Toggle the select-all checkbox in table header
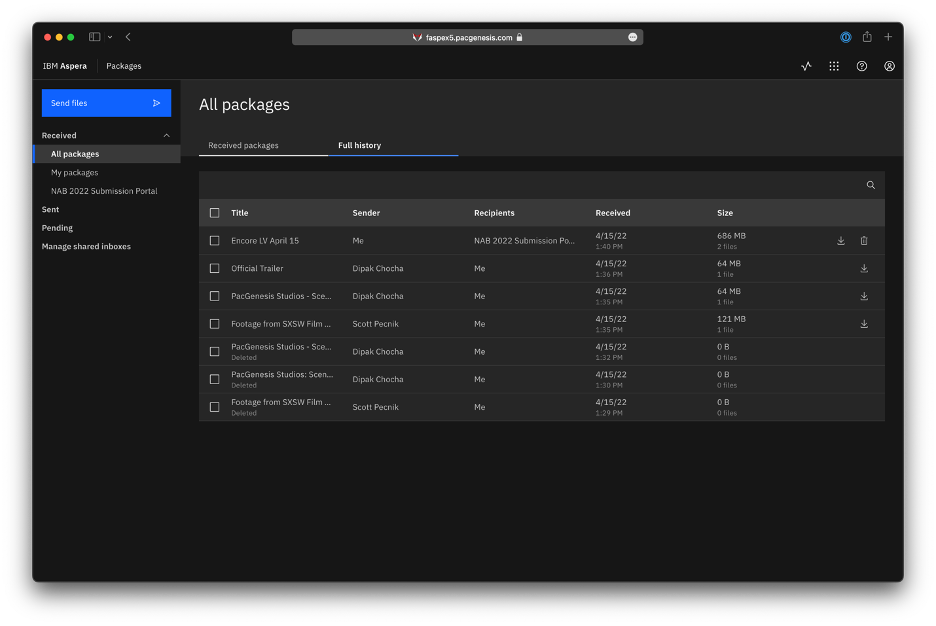This screenshot has height=626, width=936. [x=214, y=213]
